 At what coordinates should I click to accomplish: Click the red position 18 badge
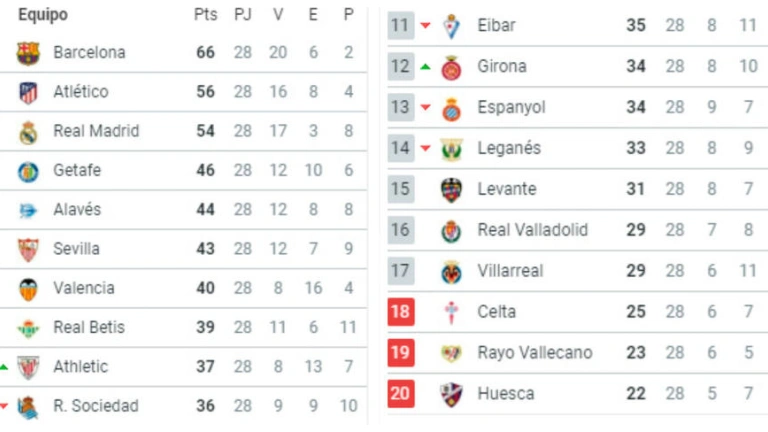(x=401, y=312)
